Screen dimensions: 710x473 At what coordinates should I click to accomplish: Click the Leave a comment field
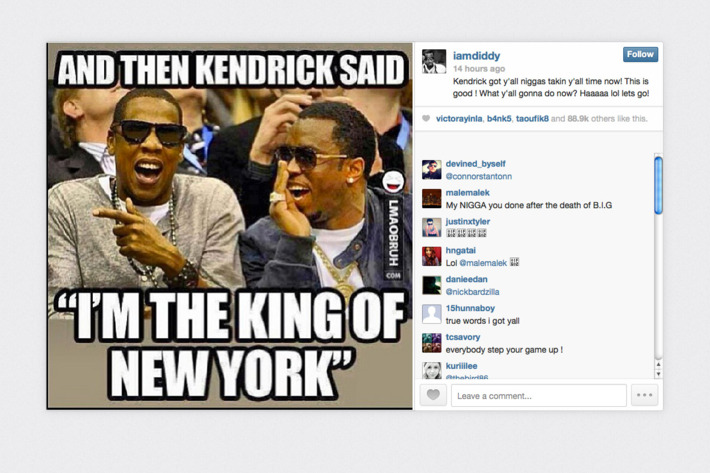[x=539, y=396]
